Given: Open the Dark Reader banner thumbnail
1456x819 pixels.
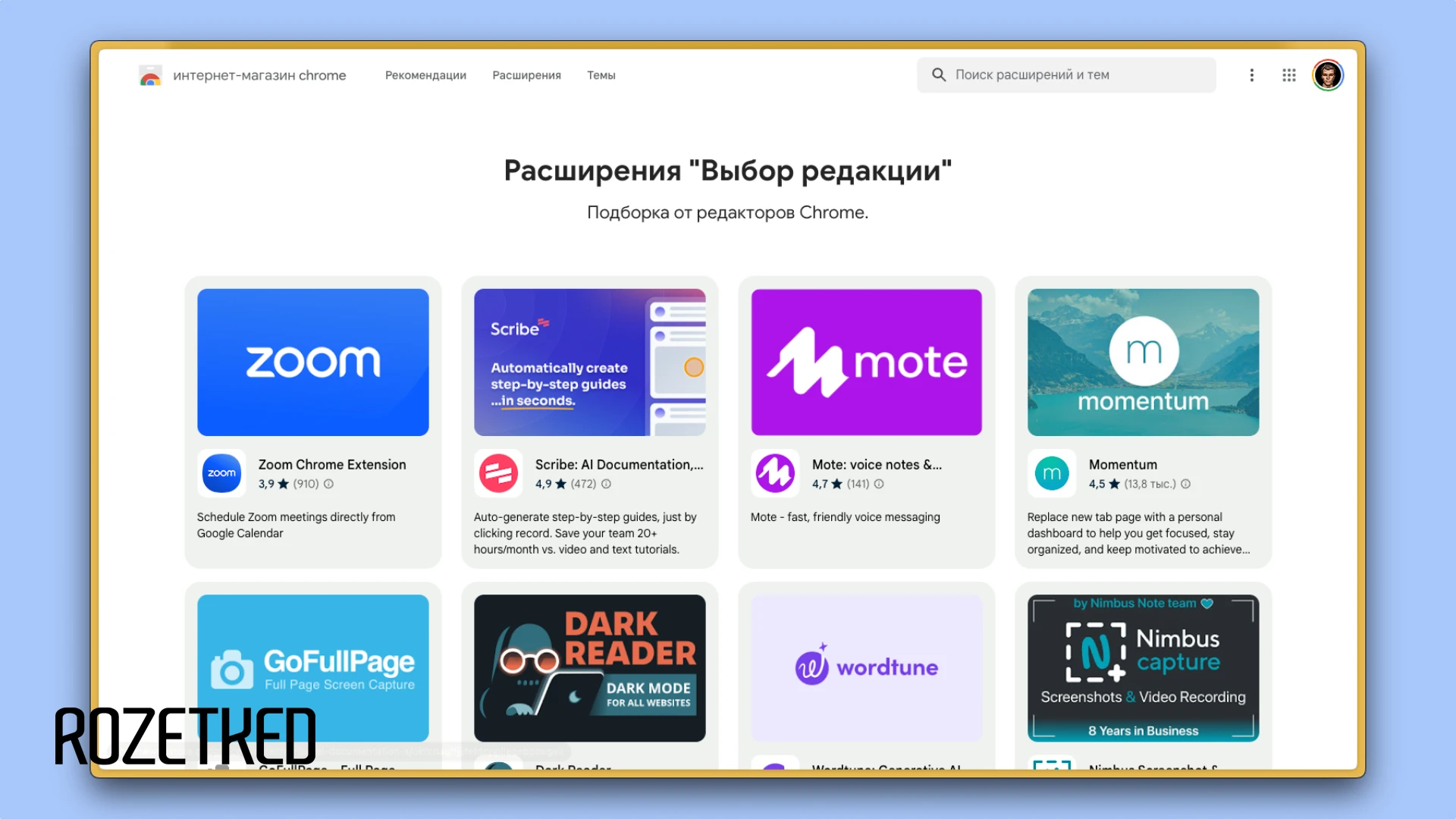Looking at the screenshot, I should click(x=589, y=668).
